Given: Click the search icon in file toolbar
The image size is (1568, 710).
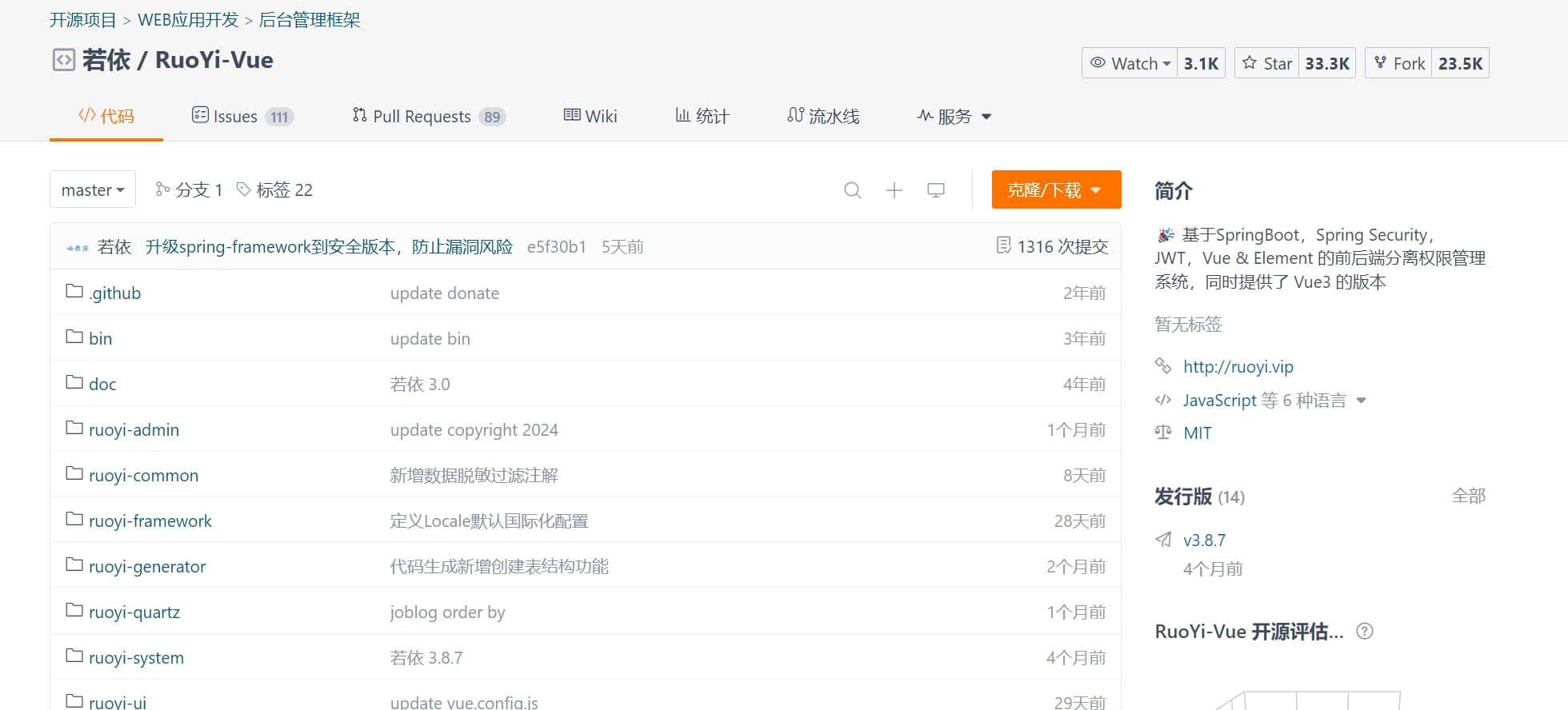Looking at the screenshot, I should coord(853,190).
